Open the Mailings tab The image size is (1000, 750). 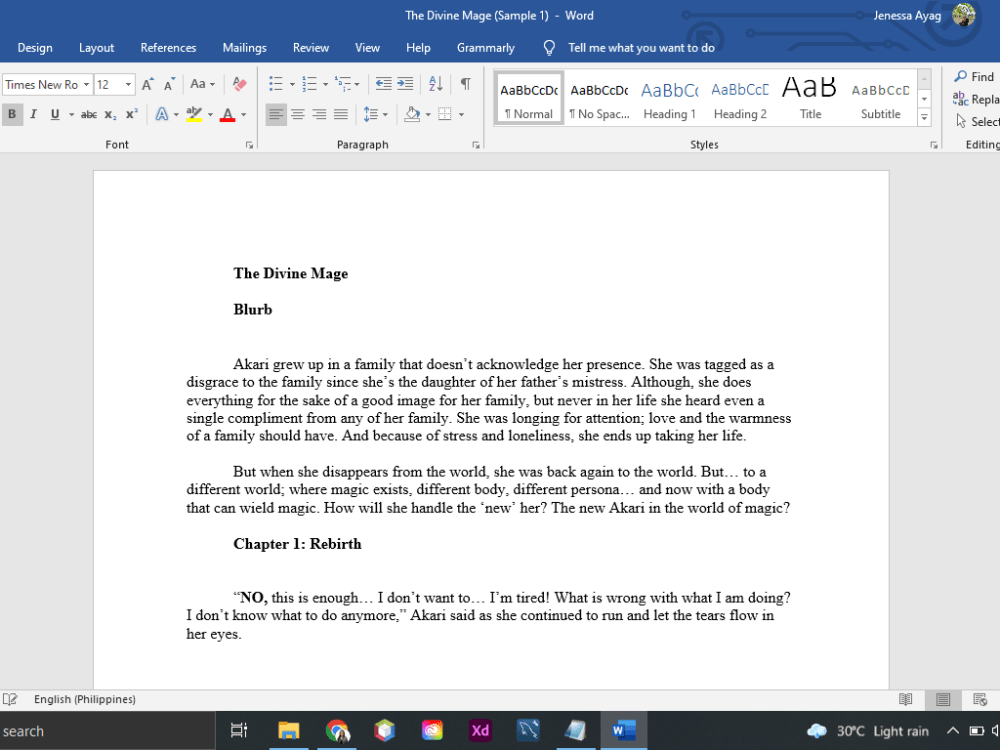point(244,48)
